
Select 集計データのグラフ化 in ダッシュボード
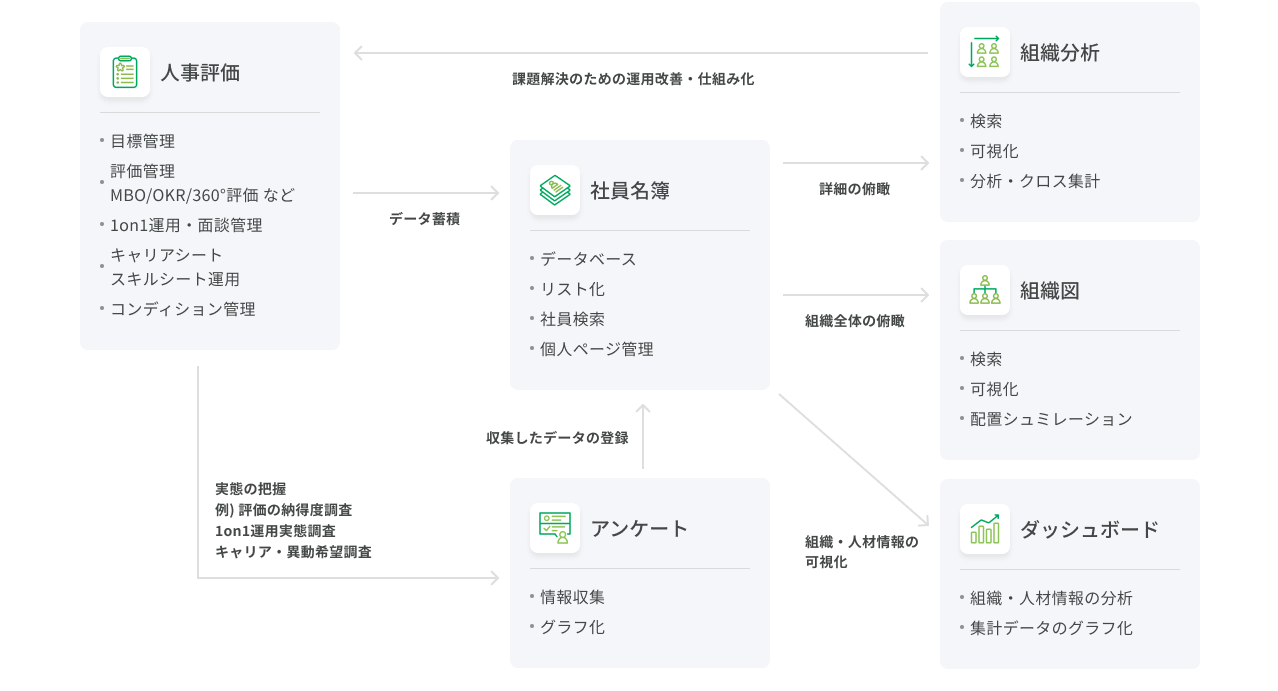(x=1051, y=628)
